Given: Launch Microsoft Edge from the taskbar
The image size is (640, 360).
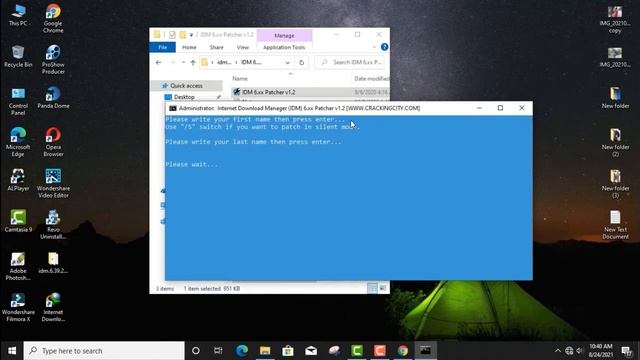Looking at the screenshot, I should pos(242,351).
